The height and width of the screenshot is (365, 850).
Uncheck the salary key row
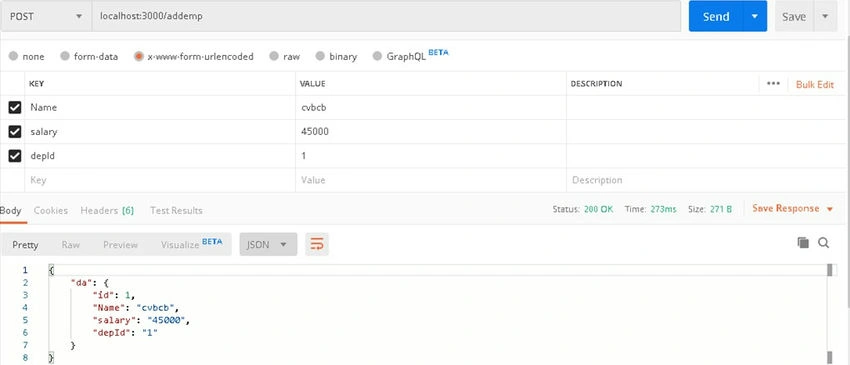tap(15, 131)
